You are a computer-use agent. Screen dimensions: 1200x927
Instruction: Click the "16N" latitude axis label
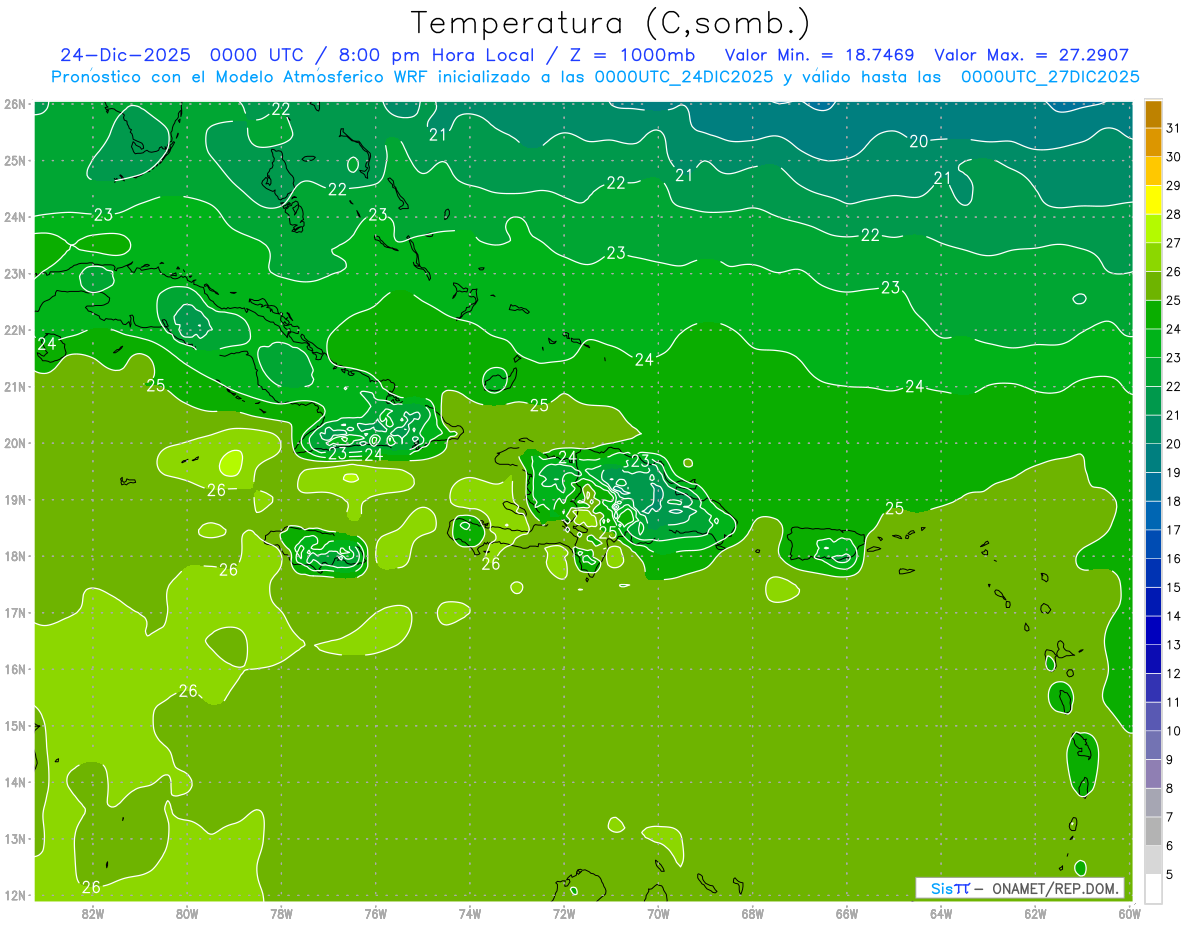[x=14, y=669]
